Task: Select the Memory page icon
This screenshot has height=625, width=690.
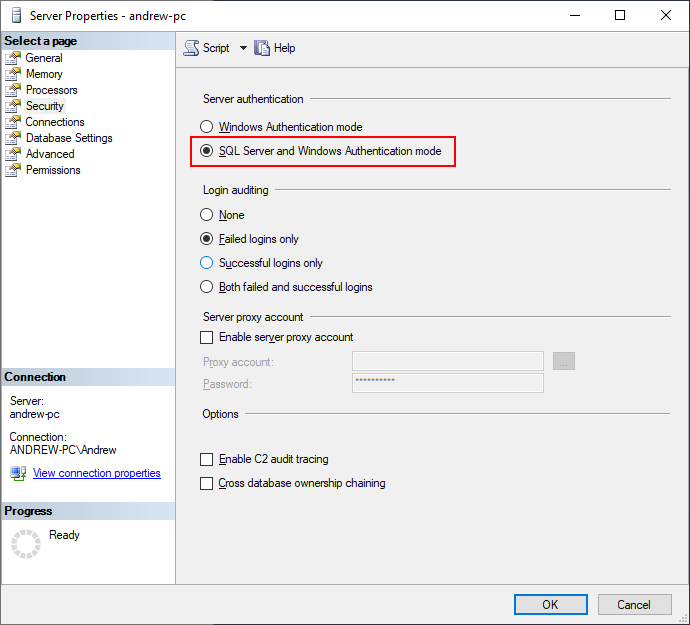Action: (13, 74)
